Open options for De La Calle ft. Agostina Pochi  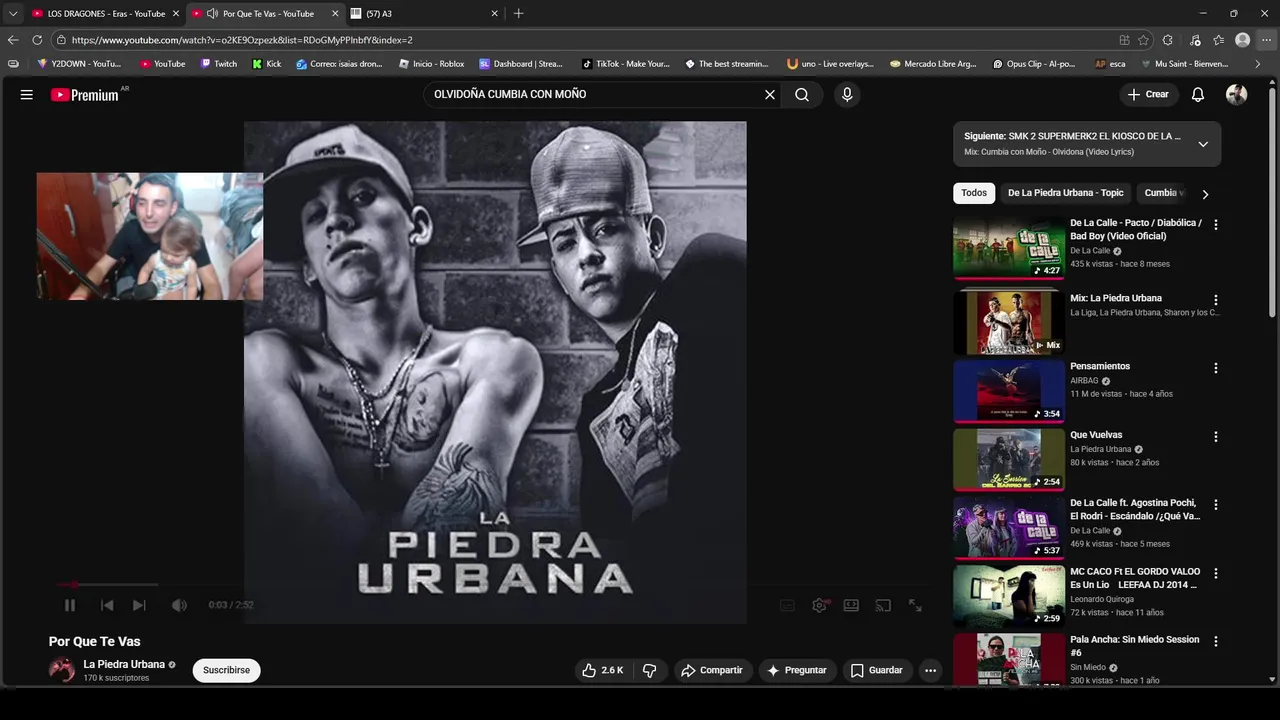[x=1216, y=505]
